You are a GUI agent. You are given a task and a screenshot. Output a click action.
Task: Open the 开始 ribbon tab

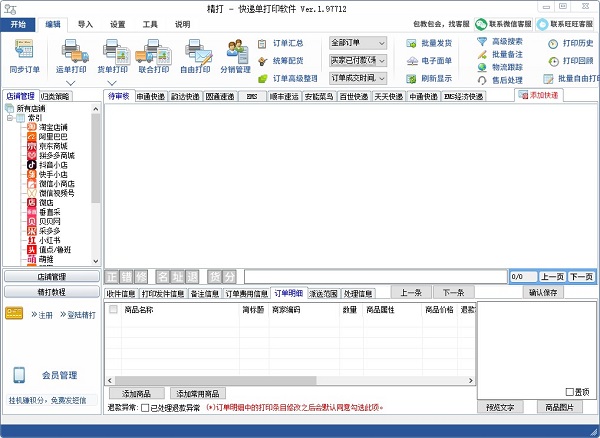(x=18, y=24)
